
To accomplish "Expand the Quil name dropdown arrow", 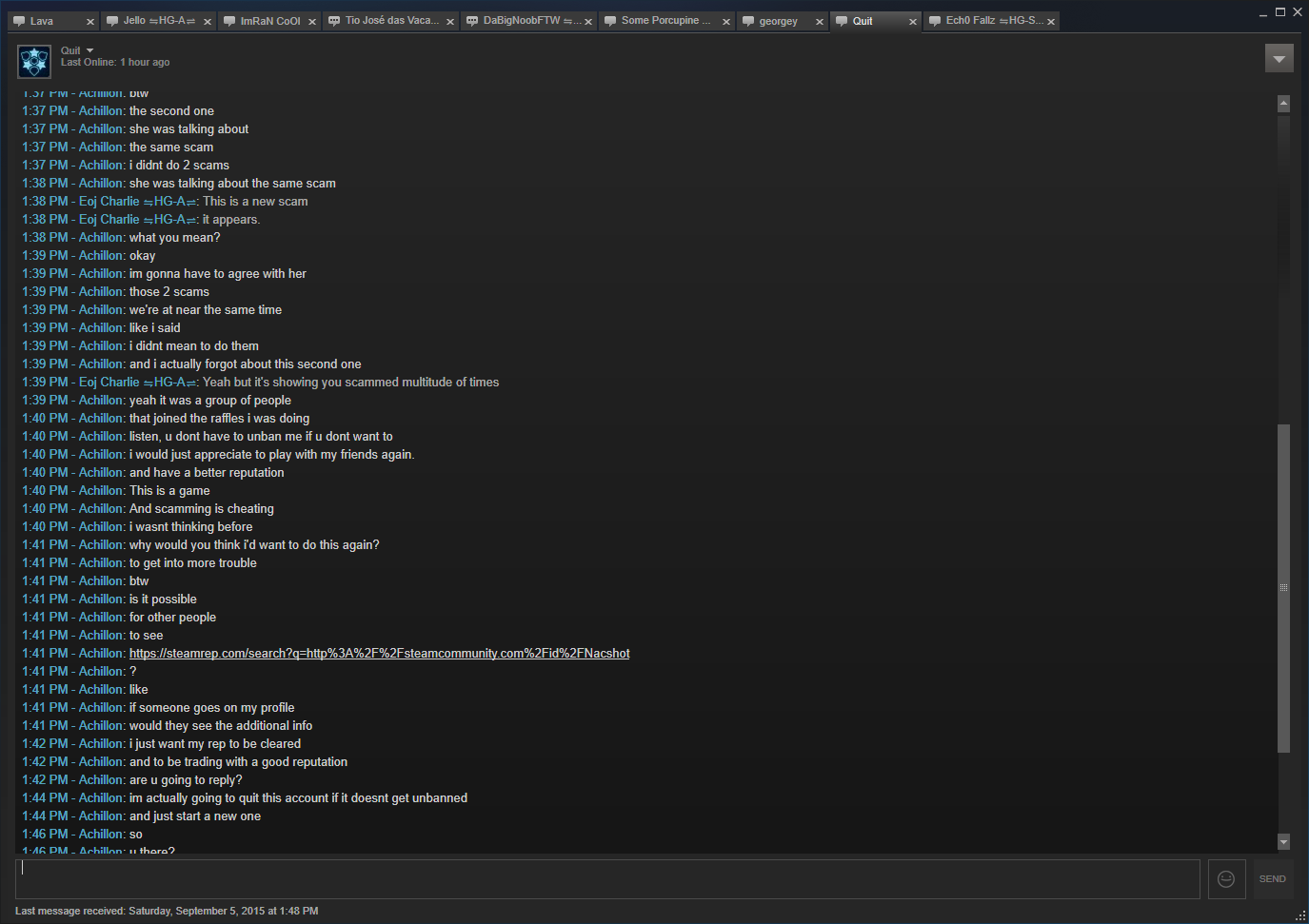I will point(90,50).
